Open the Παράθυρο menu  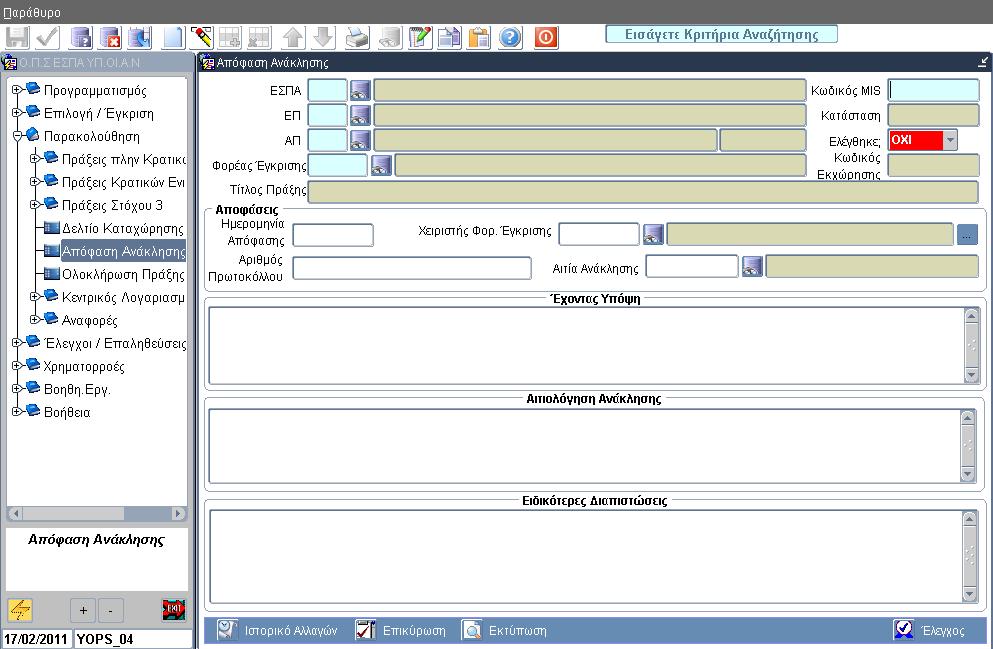[32, 12]
